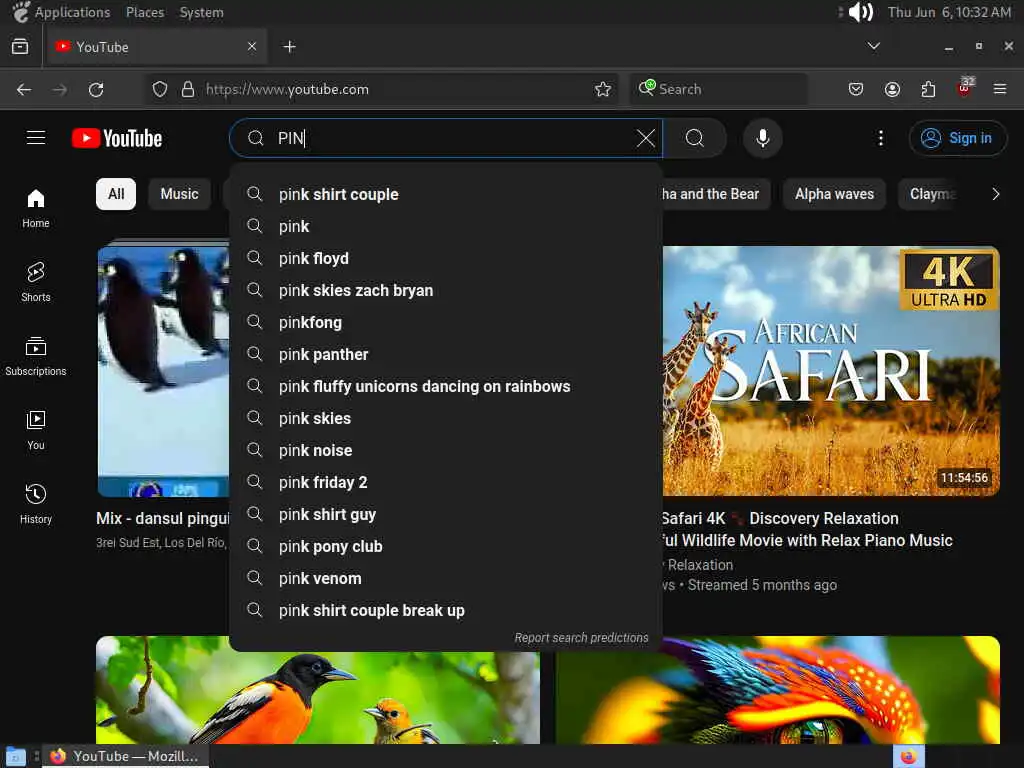Go back with browser back arrow
Viewport: 1024px width, 768px height.
[x=24, y=89]
